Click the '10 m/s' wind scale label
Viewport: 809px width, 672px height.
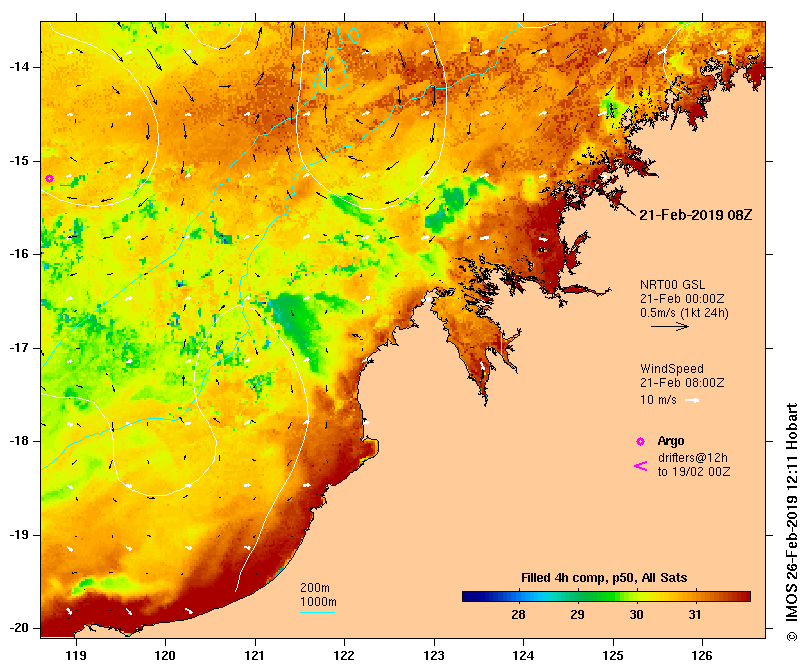658,400
